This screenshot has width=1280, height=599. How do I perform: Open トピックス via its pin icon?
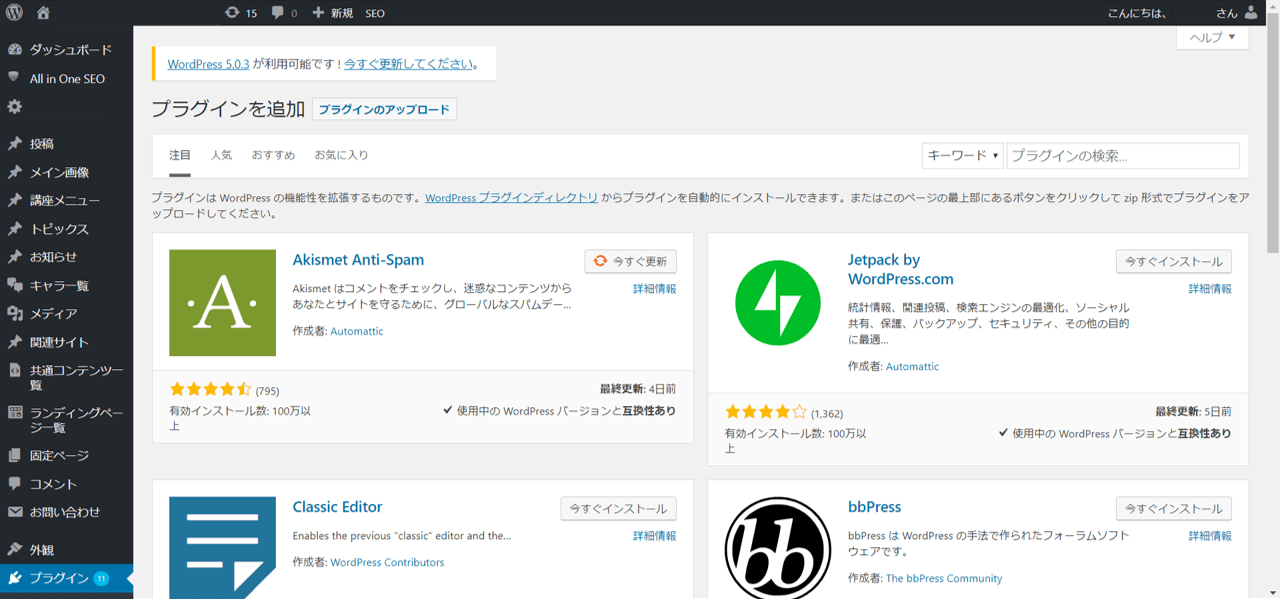tap(14, 229)
